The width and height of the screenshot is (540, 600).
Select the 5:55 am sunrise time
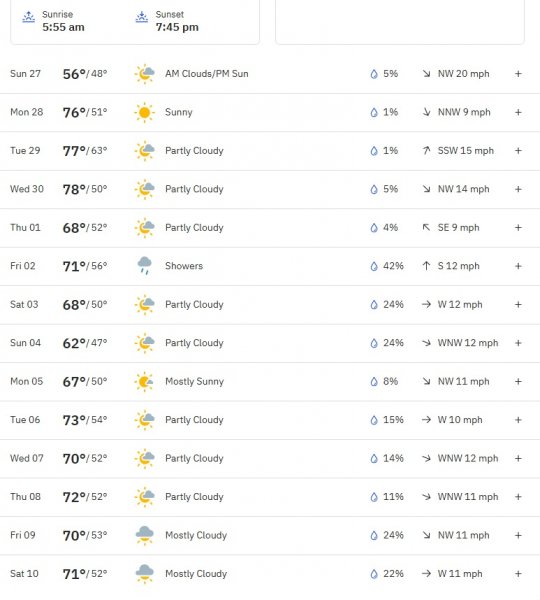(x=63, y=27)
